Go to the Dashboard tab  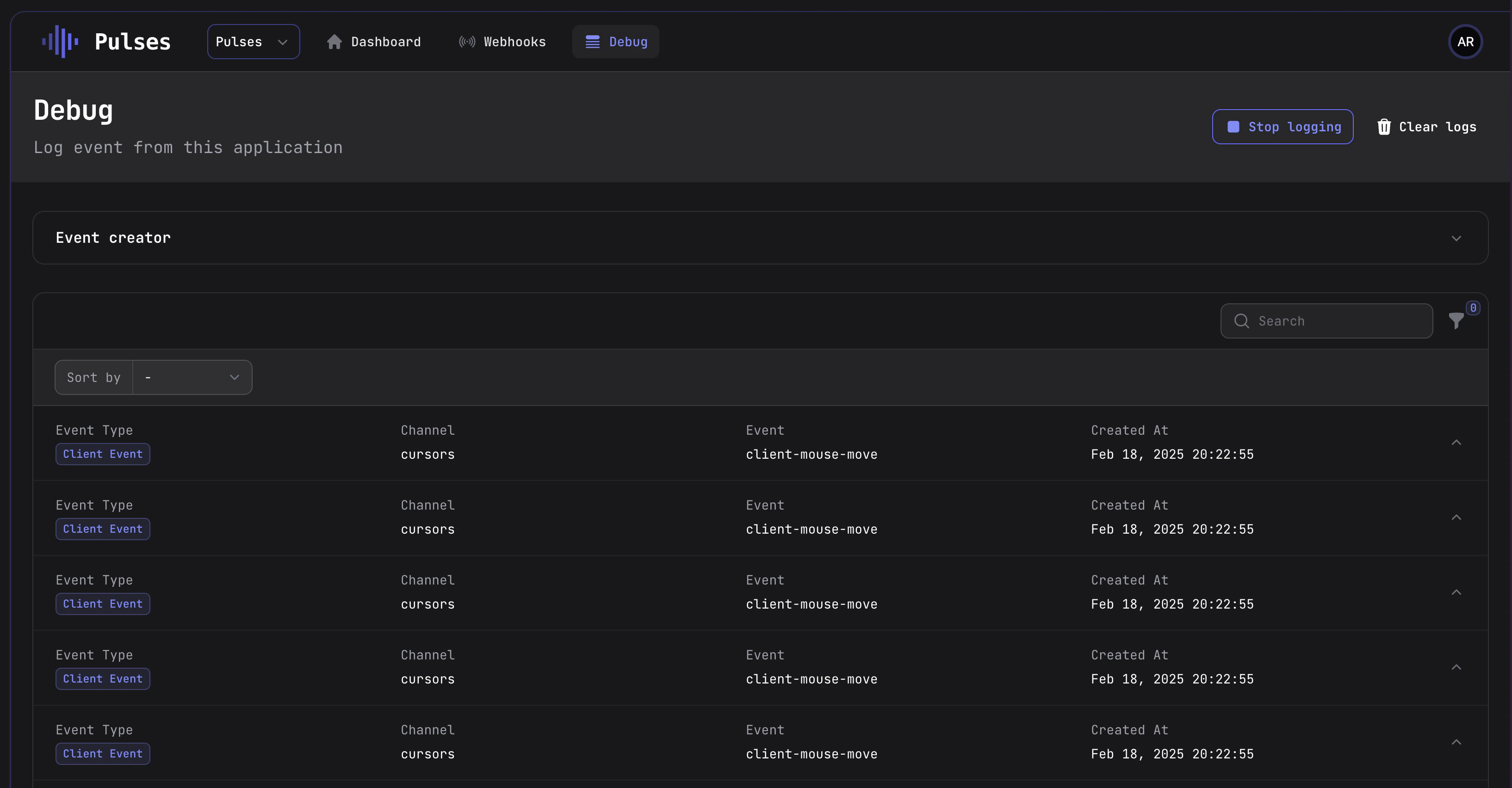click(x=374, y=42)
